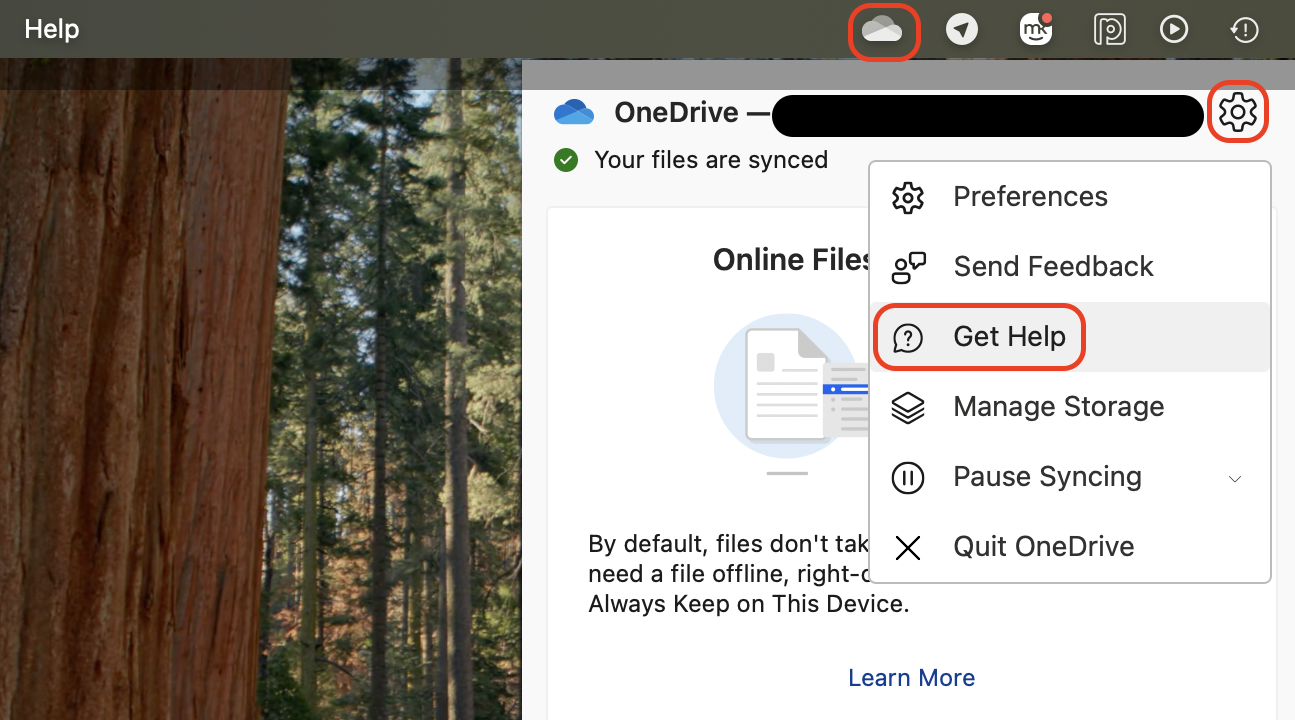
Task: Click the Learn More link
Action: click(910, 677)
